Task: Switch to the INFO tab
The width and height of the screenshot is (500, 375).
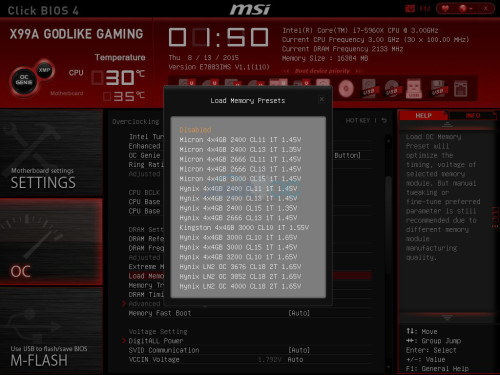Action: (473, 116)
